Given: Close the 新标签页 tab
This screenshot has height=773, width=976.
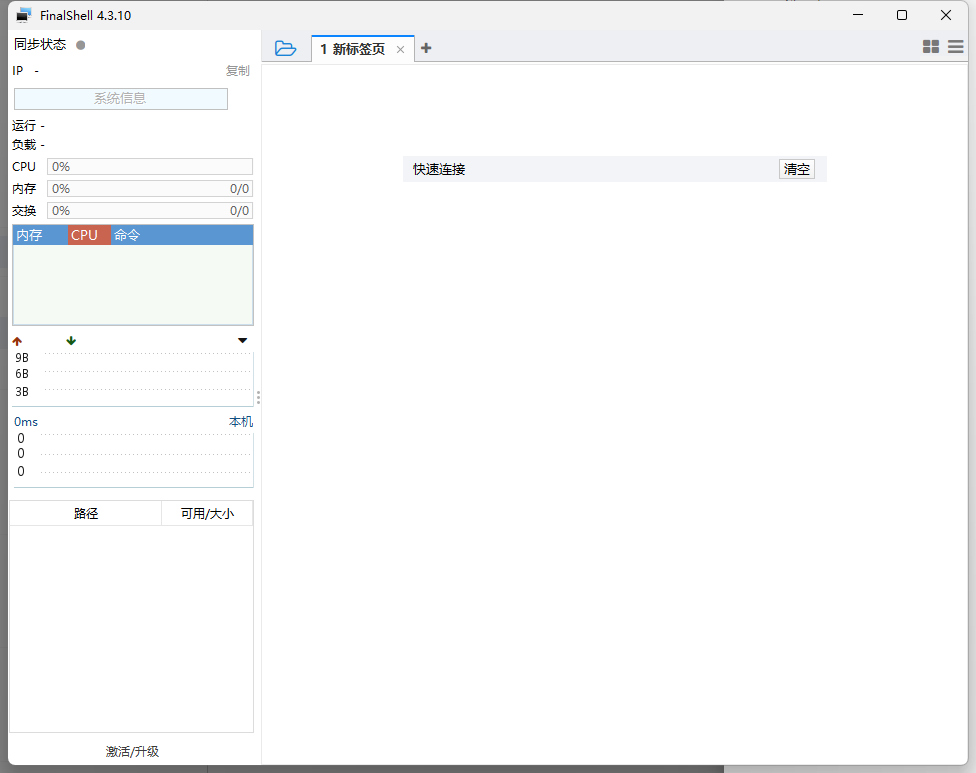Looking at the screenshot, I should pyautogui.click(x=401, y=49).
